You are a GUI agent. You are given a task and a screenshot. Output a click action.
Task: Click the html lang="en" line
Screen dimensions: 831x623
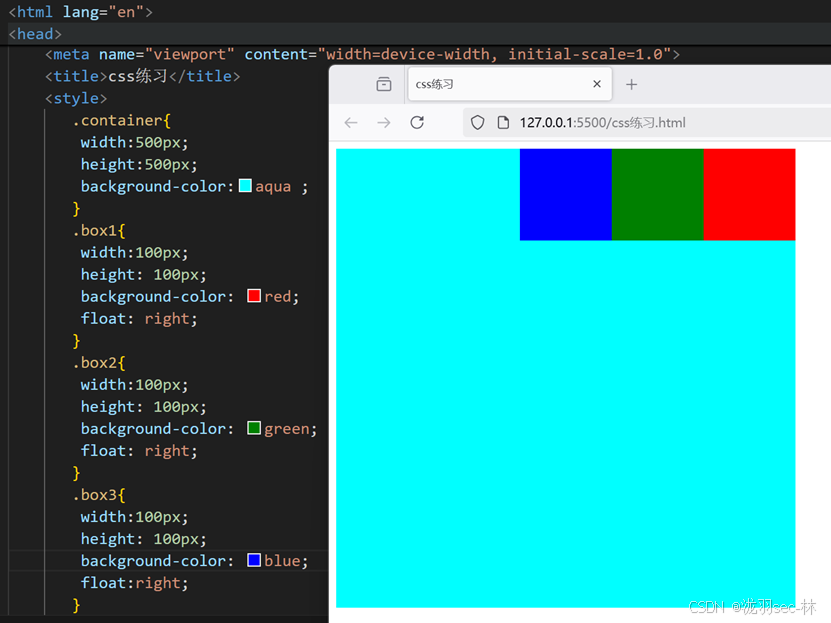pos(81,12)
